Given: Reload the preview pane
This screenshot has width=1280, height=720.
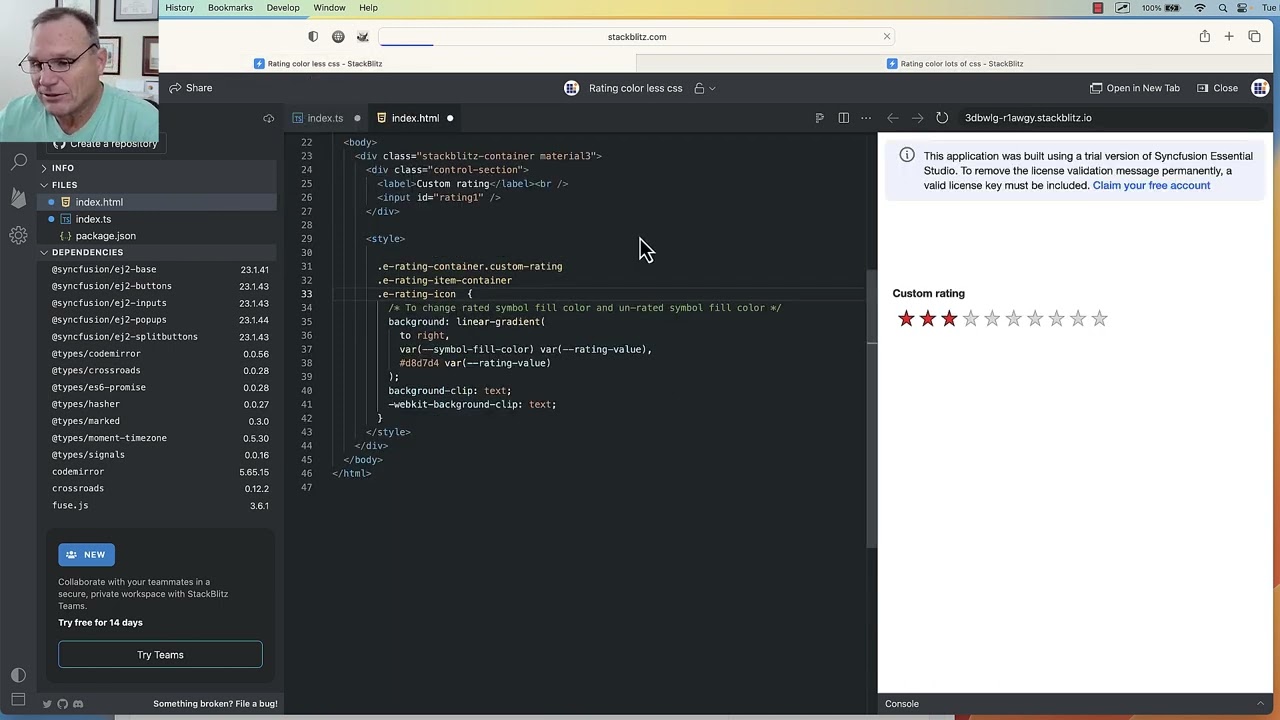Looking at the screenshot, I should tap(942, 118).
